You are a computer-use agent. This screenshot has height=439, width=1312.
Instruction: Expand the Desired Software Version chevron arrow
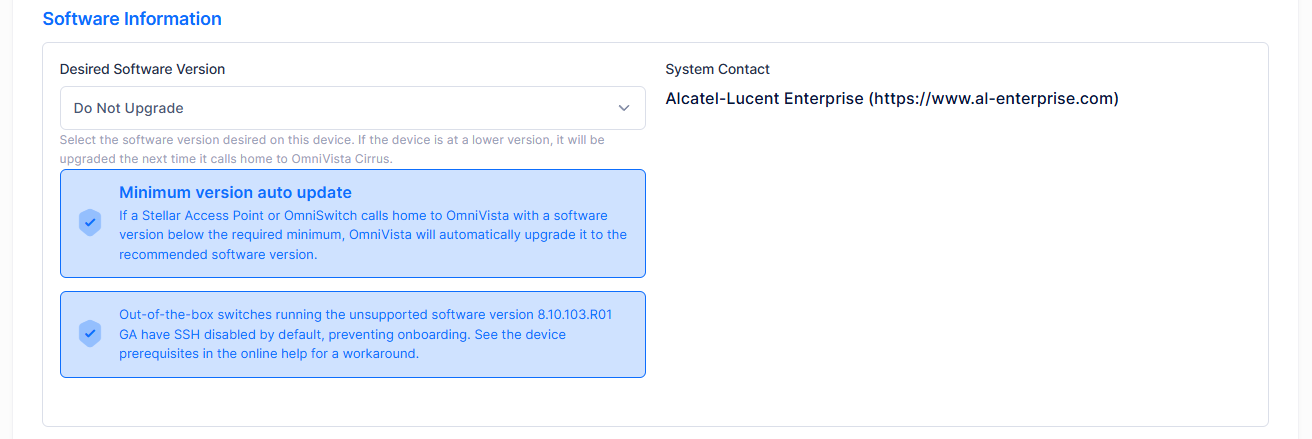[x=624, y=108]
